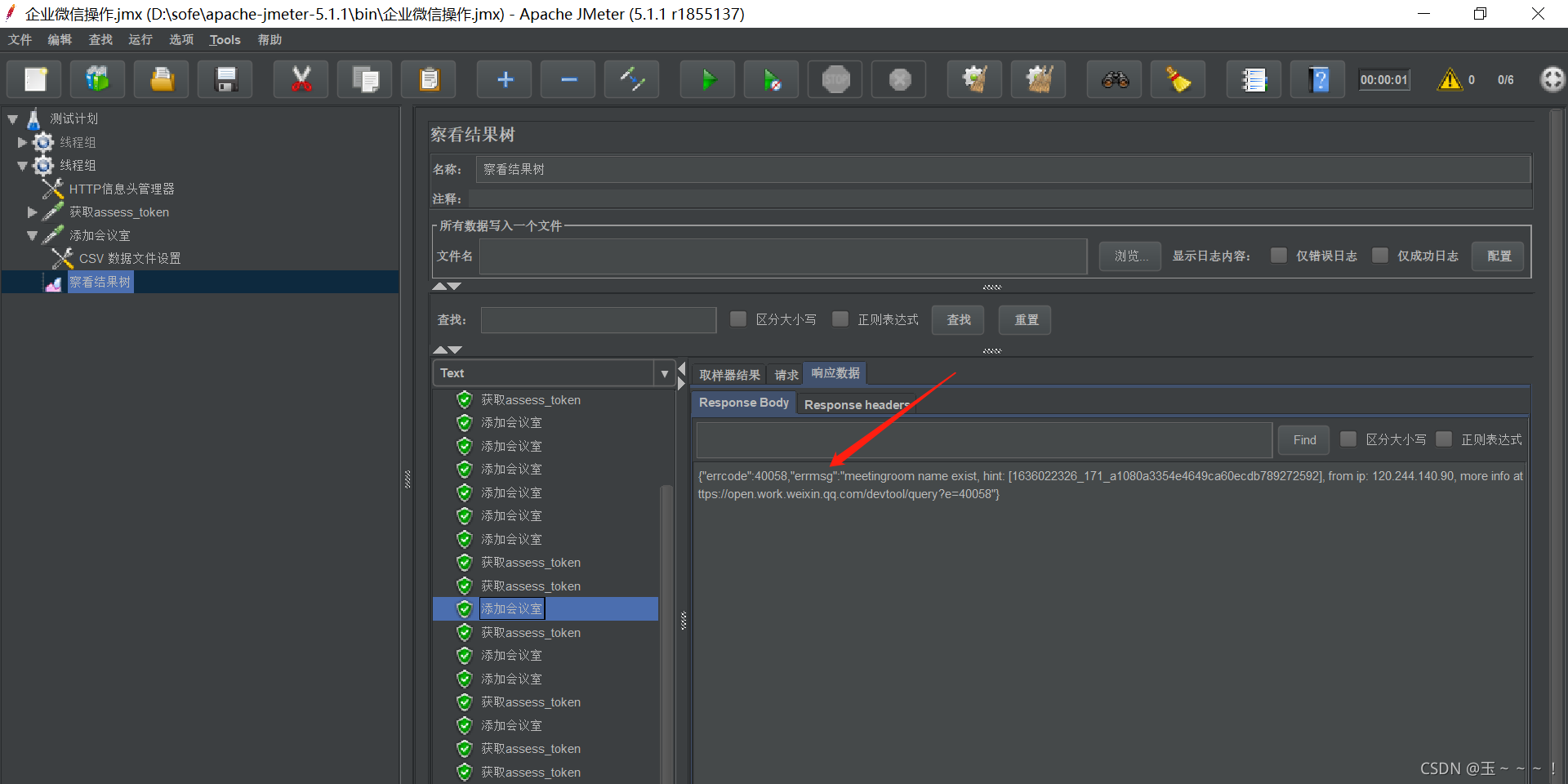Click the yellow warning log icon
Screen dimensions: 1568x784
[x=1450, y=79]
